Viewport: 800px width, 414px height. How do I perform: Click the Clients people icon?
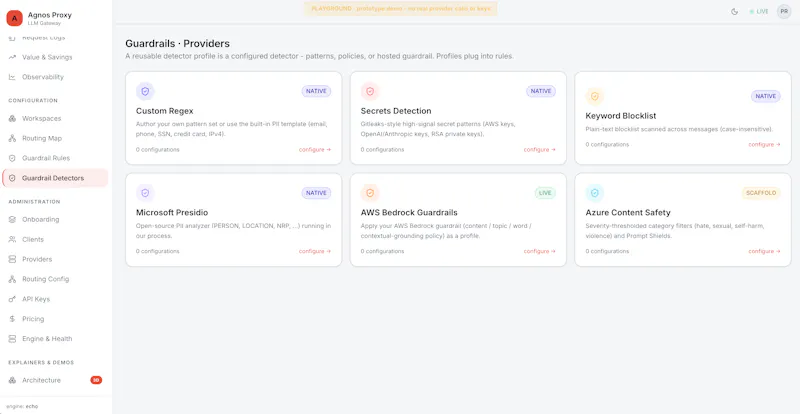point(12,239)
